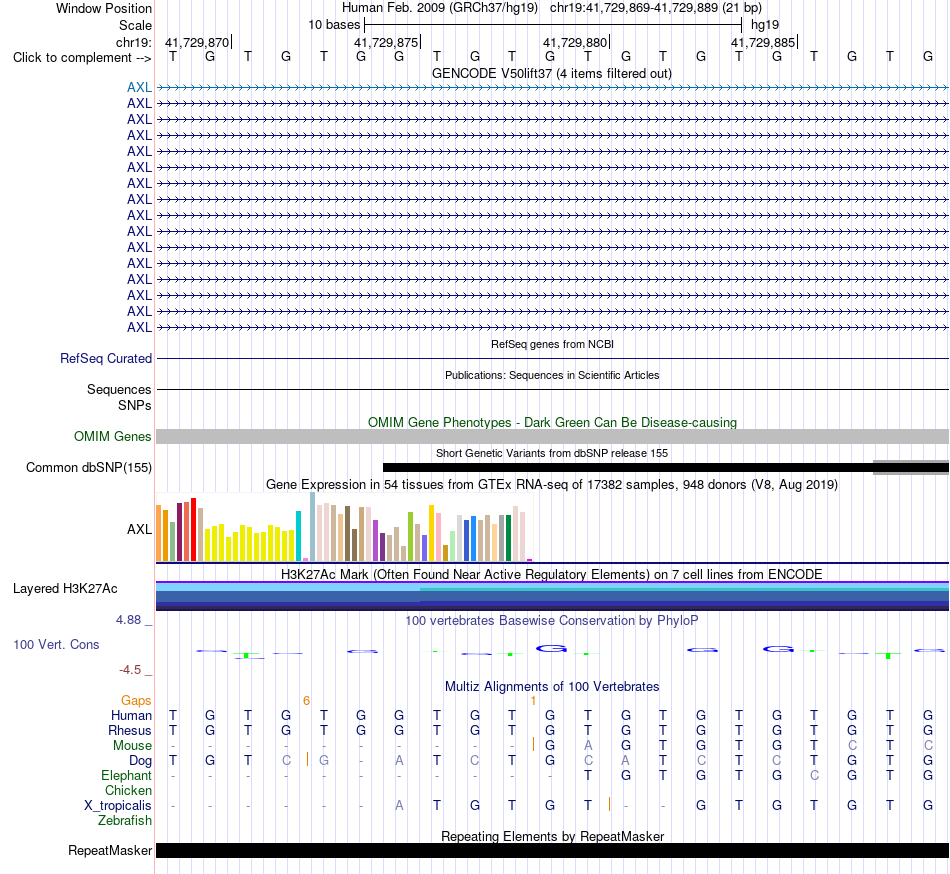Click the 'OMIM Genes' track label

pyautogui.click(x=112, y=436)
